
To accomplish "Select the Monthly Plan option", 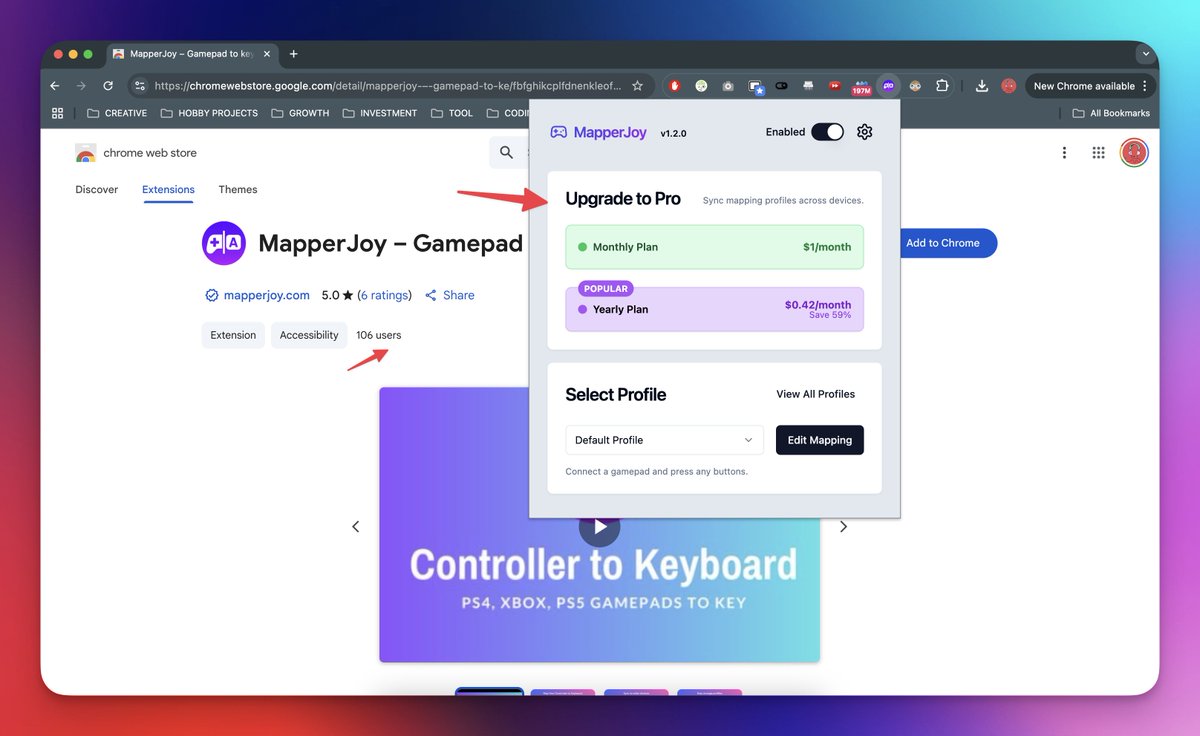I will (714, 247).
